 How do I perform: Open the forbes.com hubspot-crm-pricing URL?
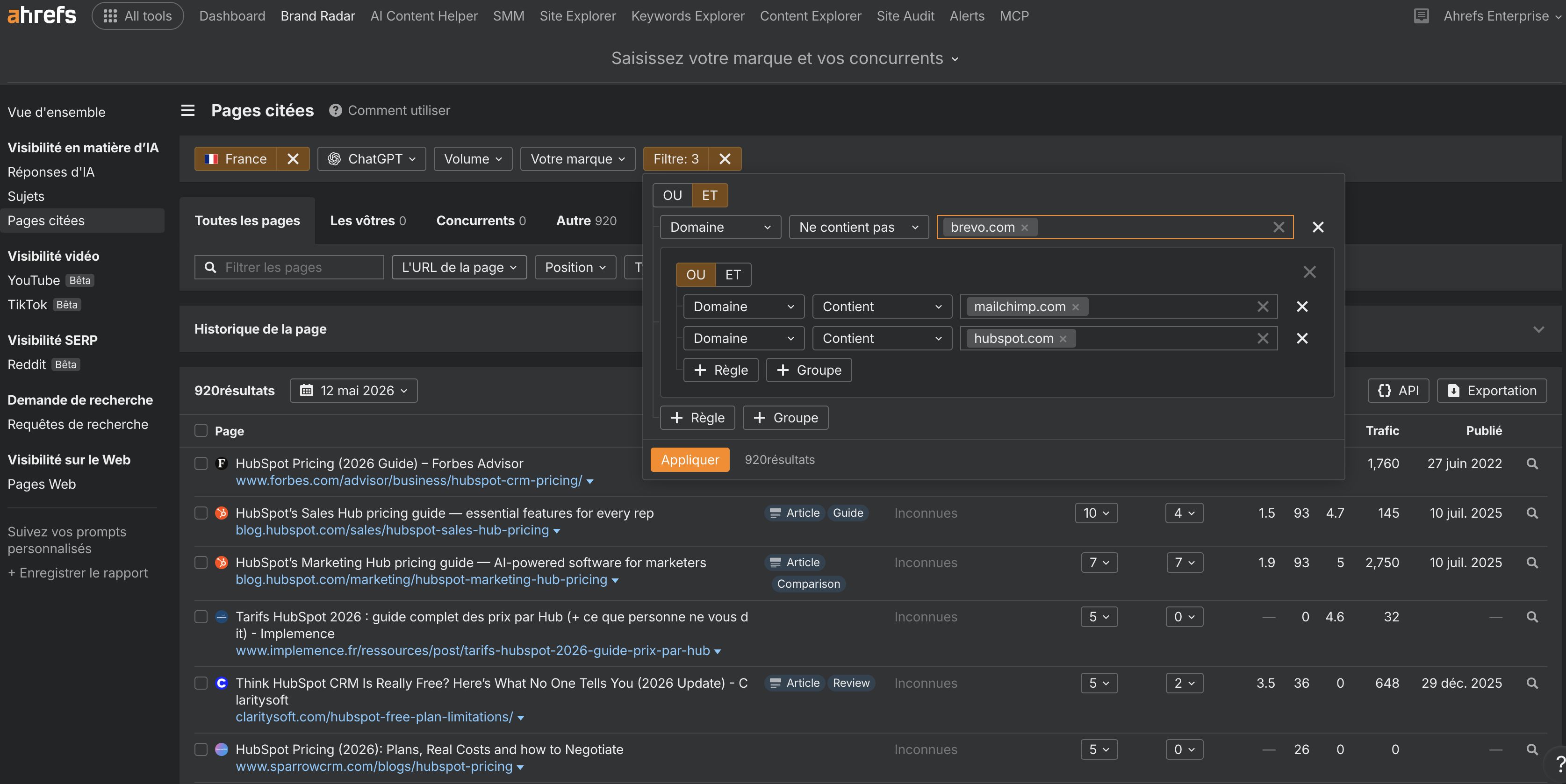pyautogui.click(x=409, y=481)
